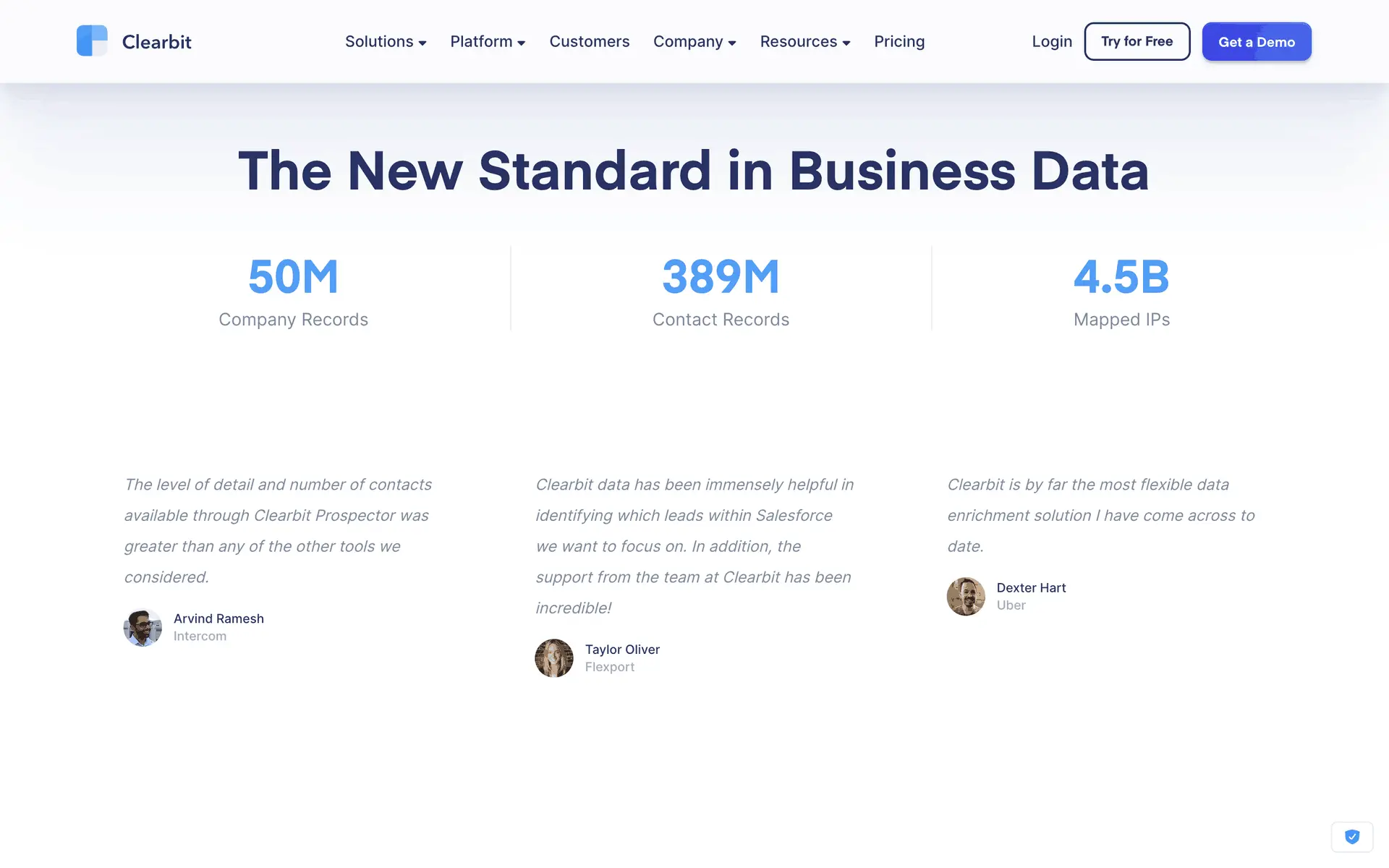Click the blue shield badge icon
The height and width of the screenshot is (868, 1389).
[x=1351, y=837]
